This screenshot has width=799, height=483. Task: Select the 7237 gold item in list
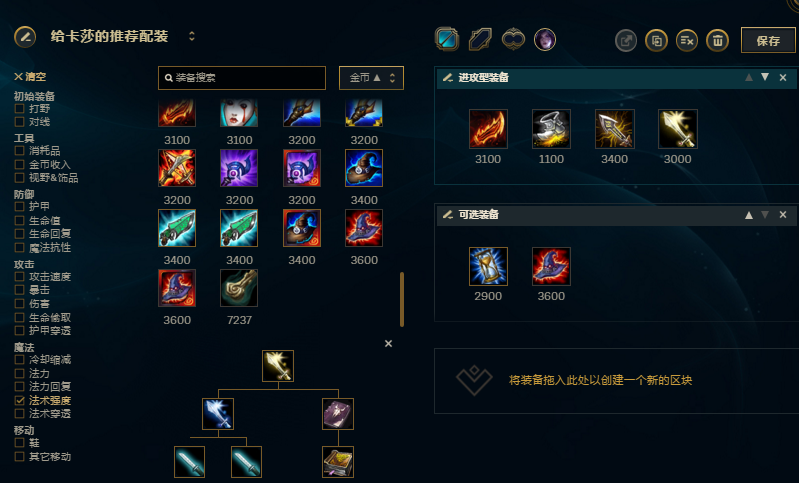point(239,288)
